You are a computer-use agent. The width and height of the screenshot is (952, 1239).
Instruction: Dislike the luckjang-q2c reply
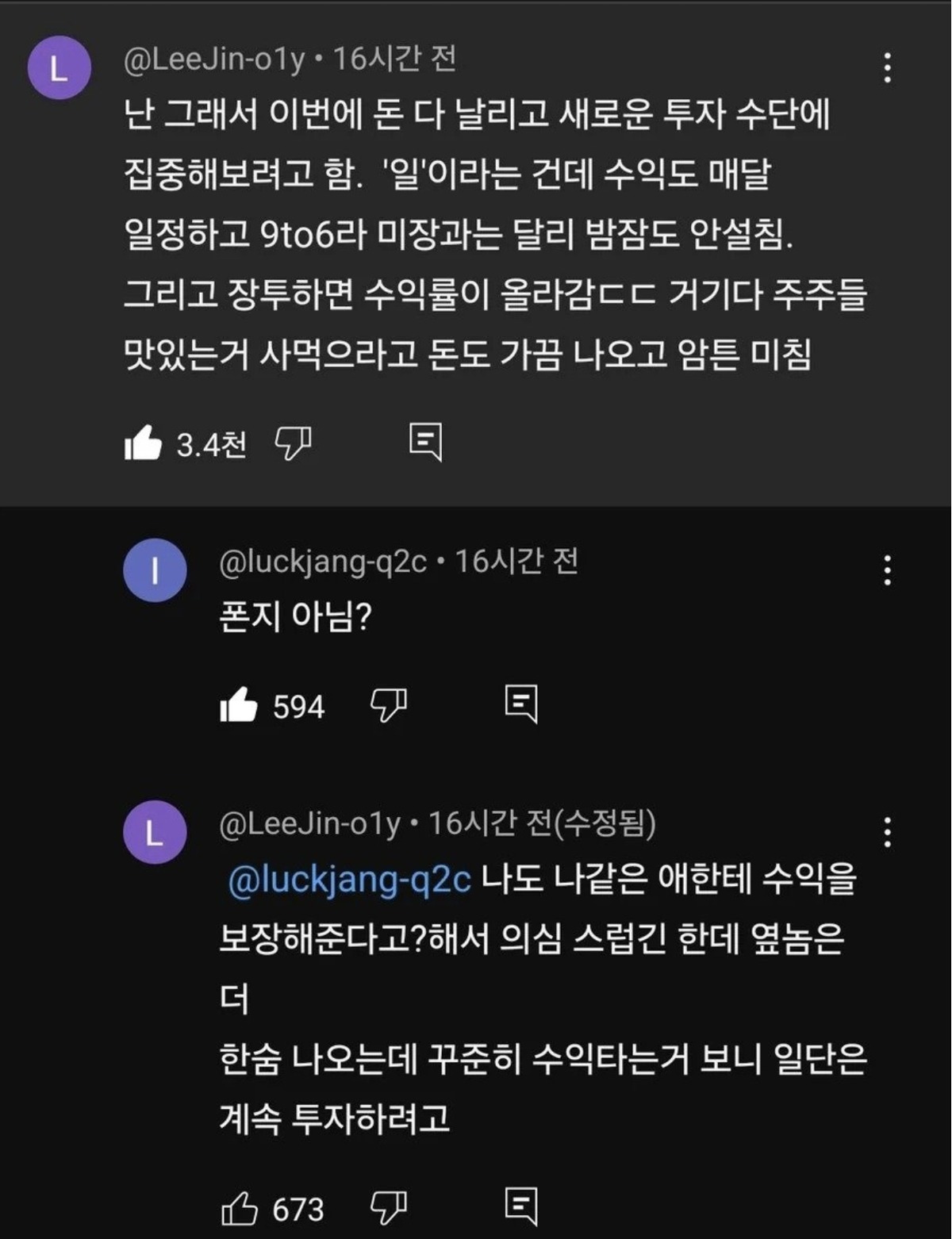[389, 704]
